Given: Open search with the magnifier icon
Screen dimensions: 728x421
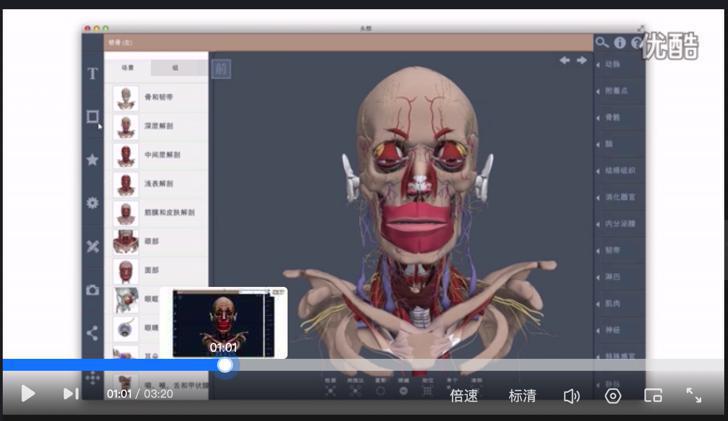Looking at the screenshot, I should pyautogui.click(x=602, y=43).
